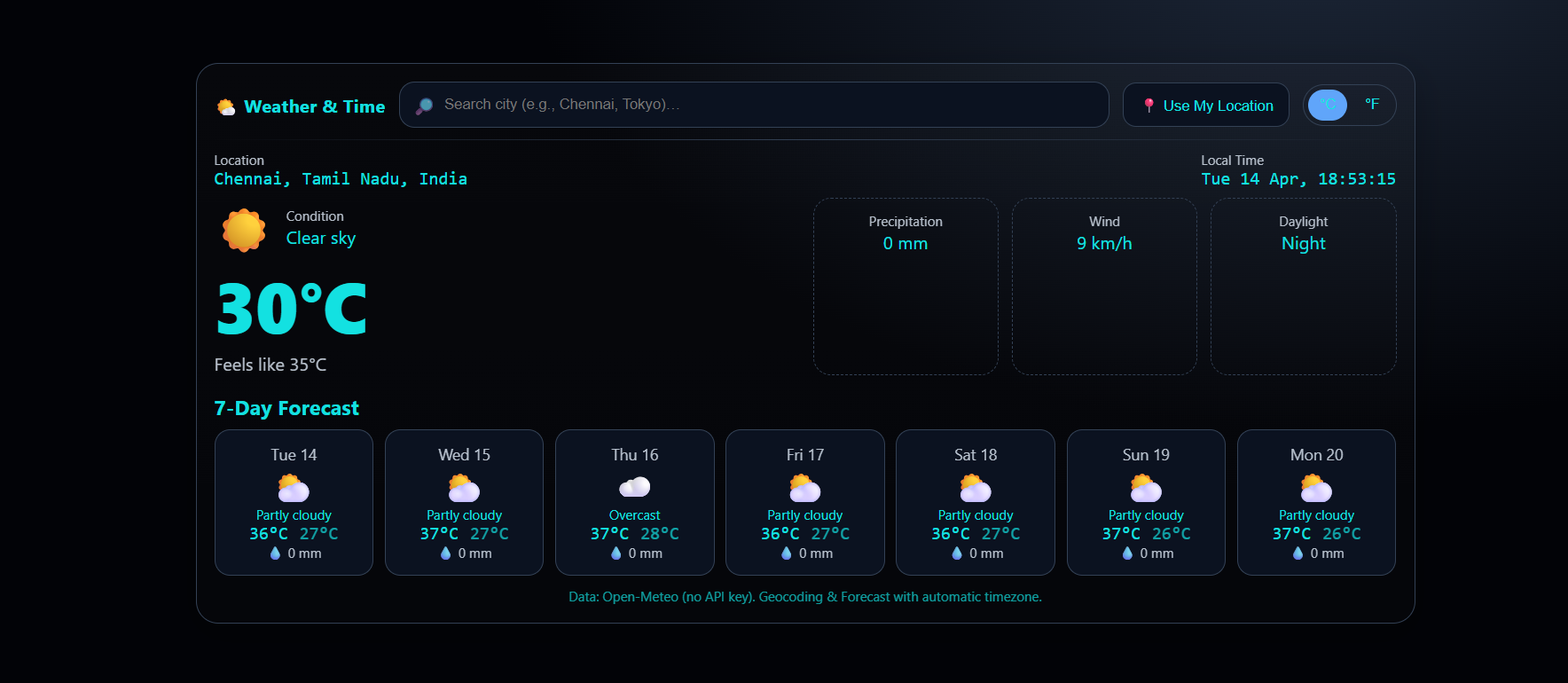Click the raindrop icon on Thu 16 card

[x=616, y=553]
